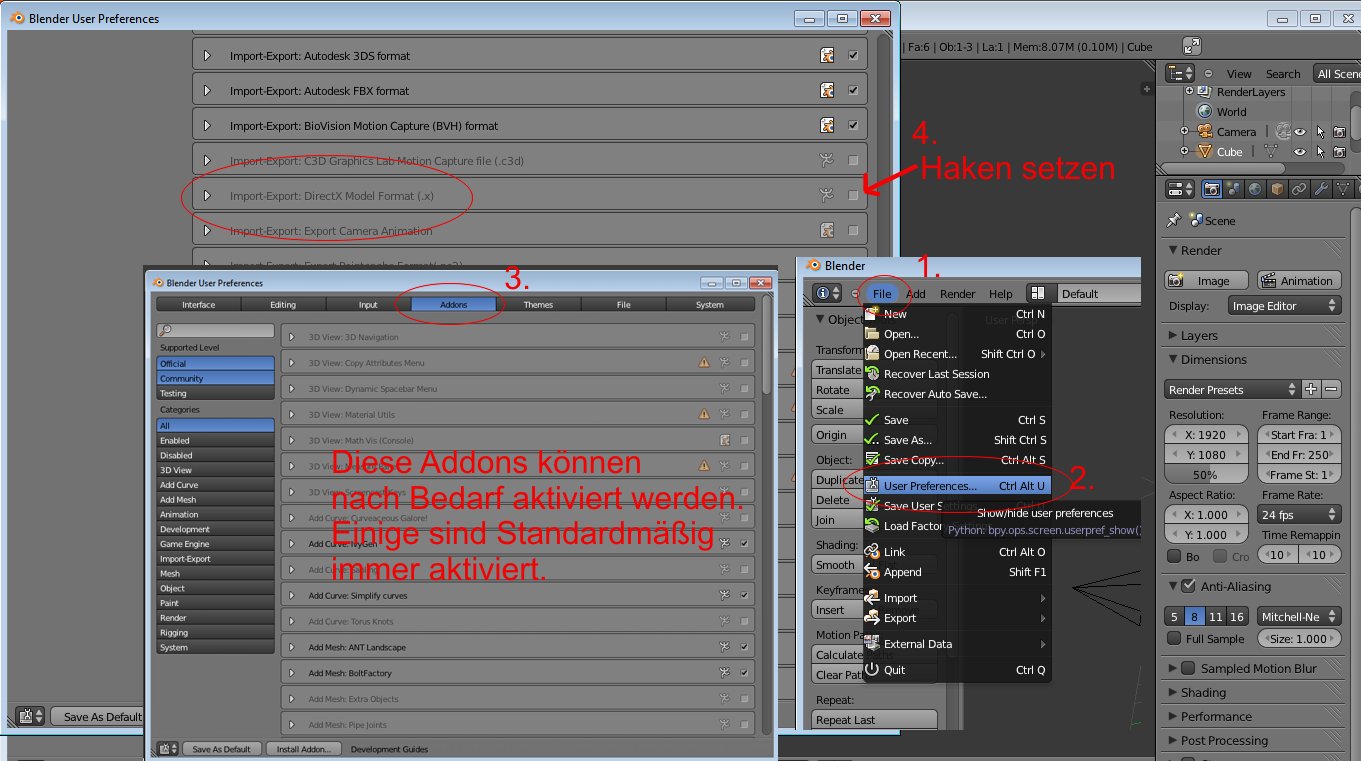Open the Constraints chain-link properties icon

[1299, 189]
